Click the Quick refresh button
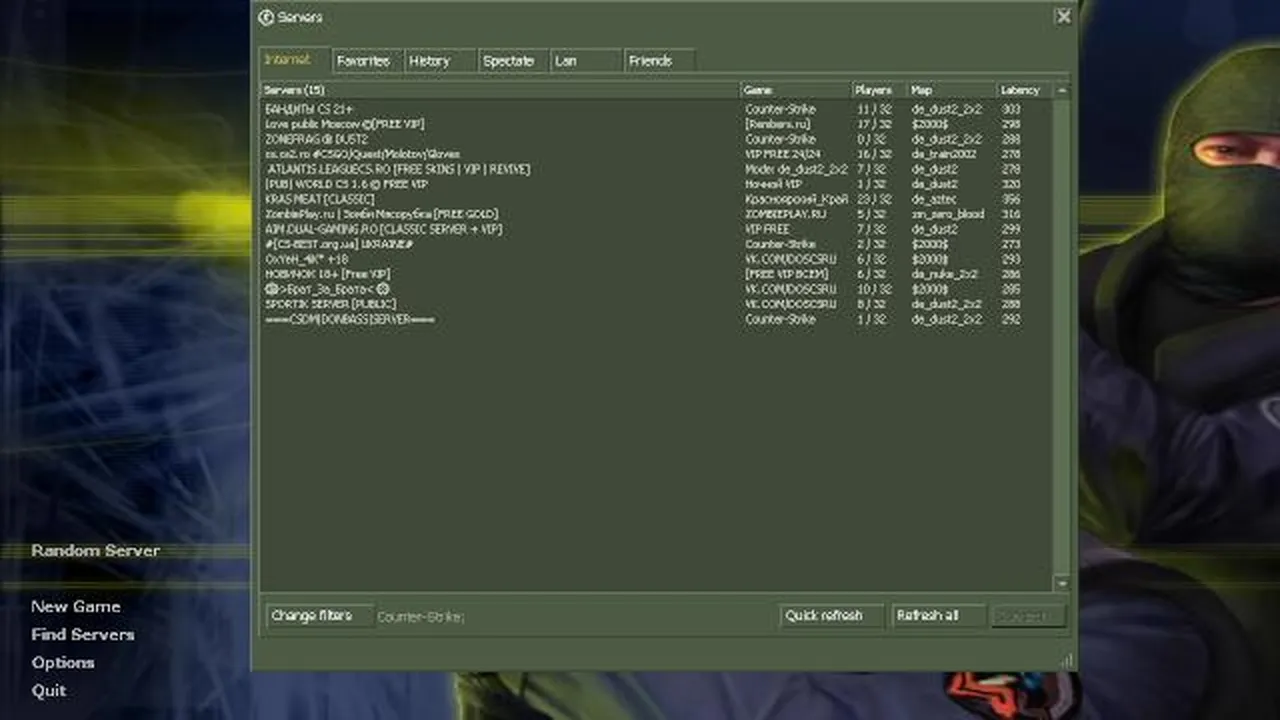The image size is (1280, 720). coord(831,616)
